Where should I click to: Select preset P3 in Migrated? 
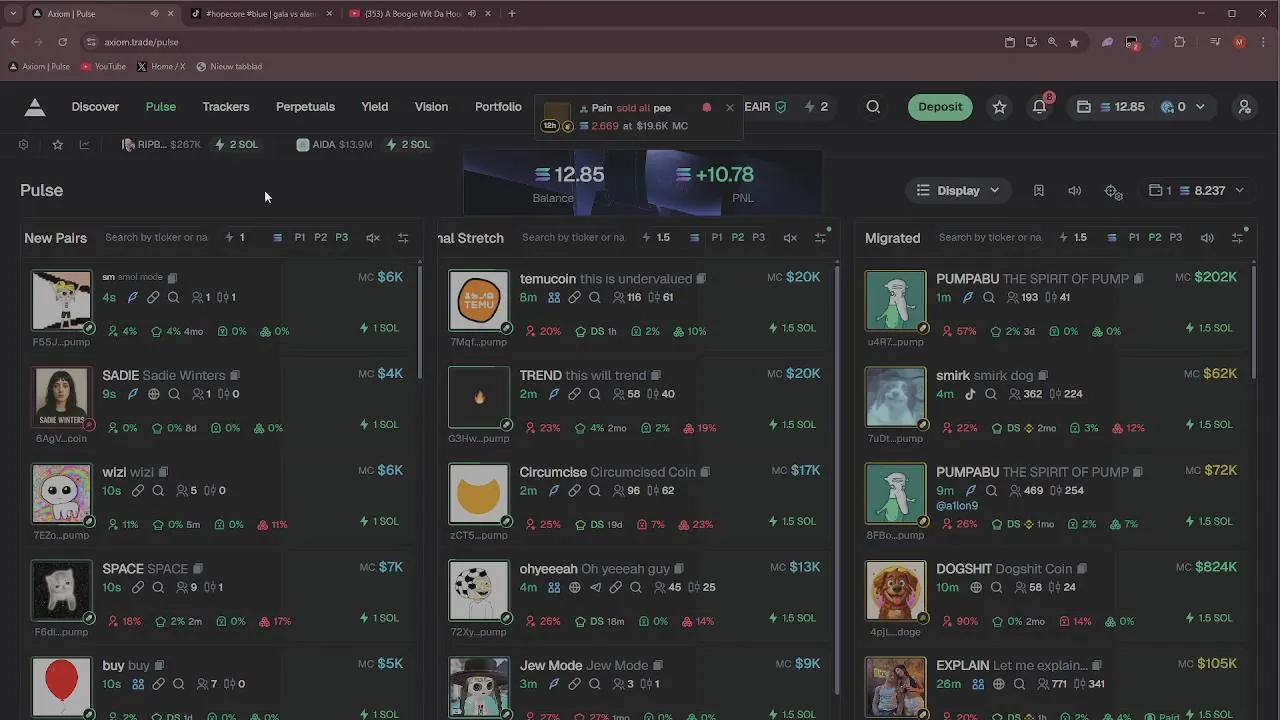tap(1175, 238)
